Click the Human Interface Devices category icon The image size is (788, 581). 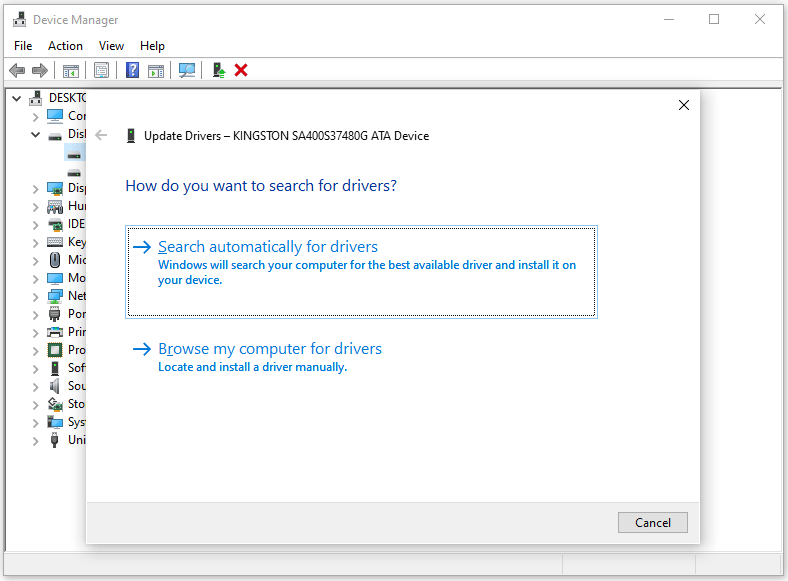click(55, 207)
